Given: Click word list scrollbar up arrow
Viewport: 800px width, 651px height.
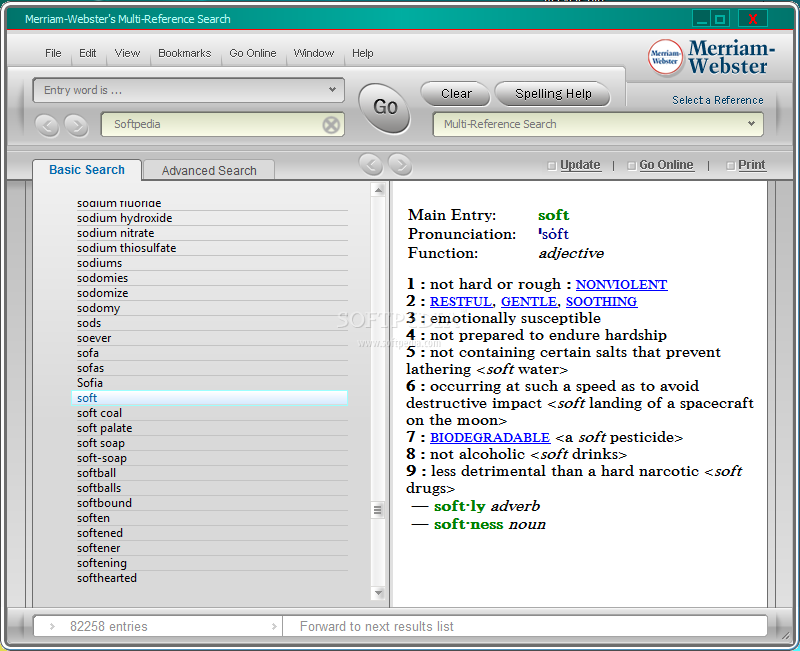Looking at the screenshot, I should [x=378, y=190].
